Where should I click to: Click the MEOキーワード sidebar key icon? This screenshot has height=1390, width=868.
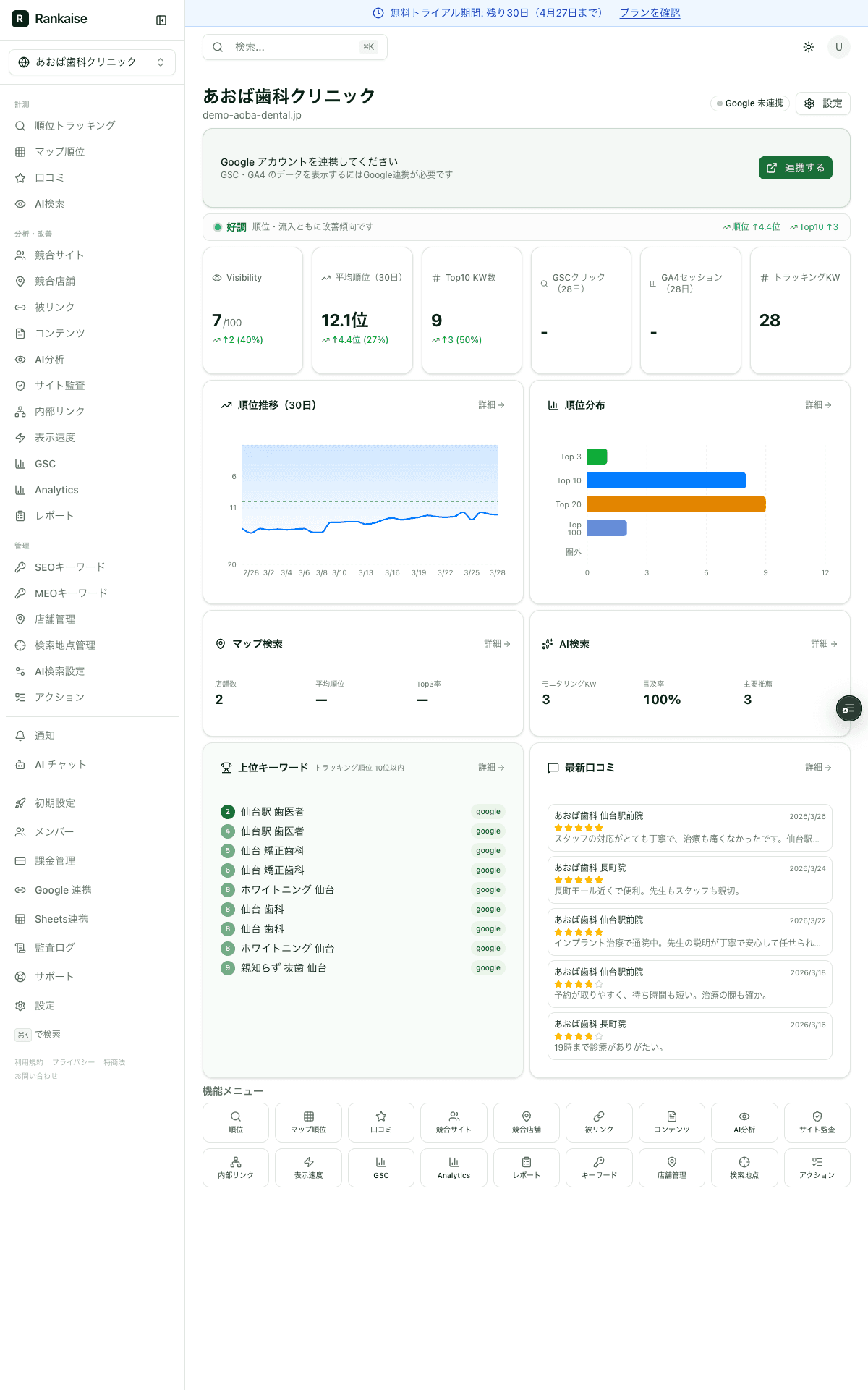pyautogui.click(x=20, y=593)
